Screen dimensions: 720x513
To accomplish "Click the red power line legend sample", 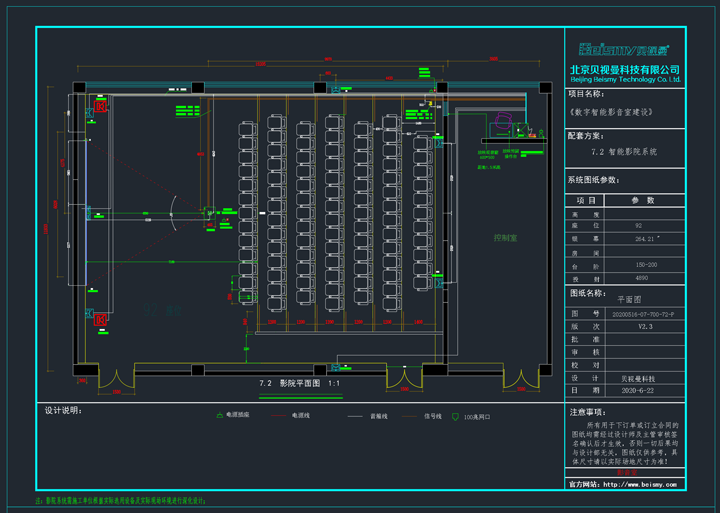I will (x=279, y=416).
